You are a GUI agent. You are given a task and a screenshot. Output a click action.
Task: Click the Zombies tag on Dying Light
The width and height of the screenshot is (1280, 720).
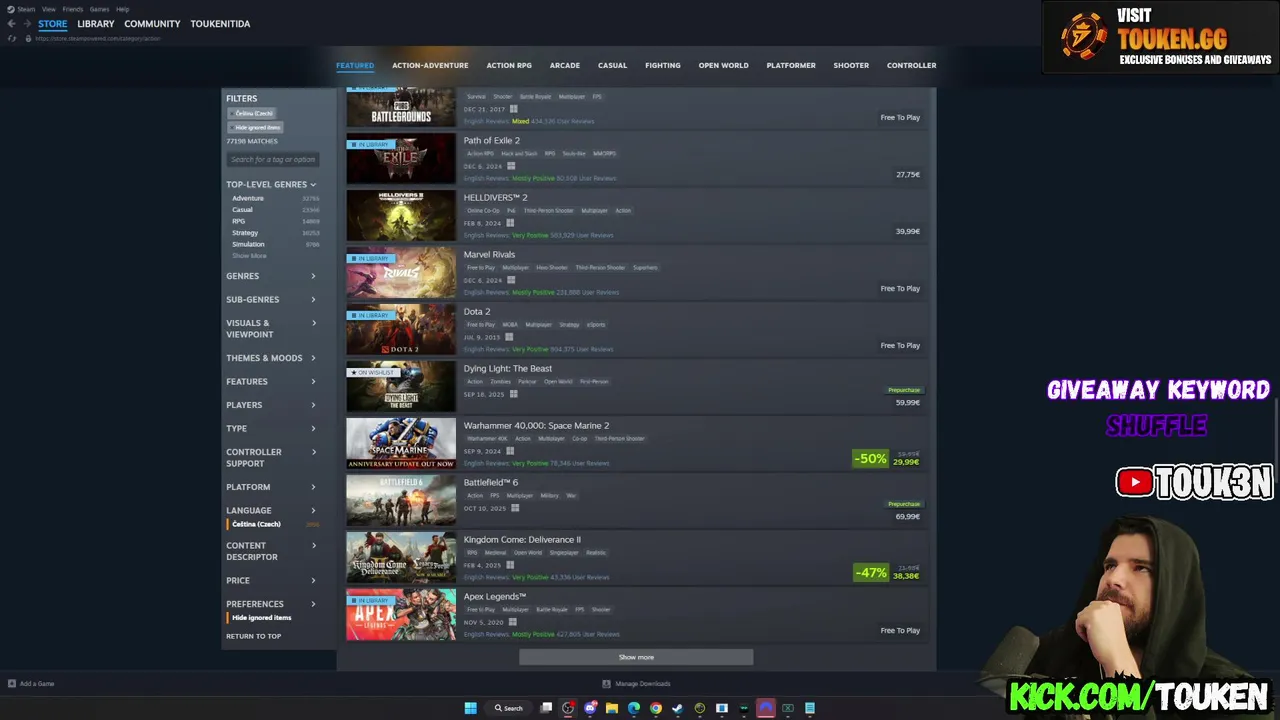pos(500,381)
